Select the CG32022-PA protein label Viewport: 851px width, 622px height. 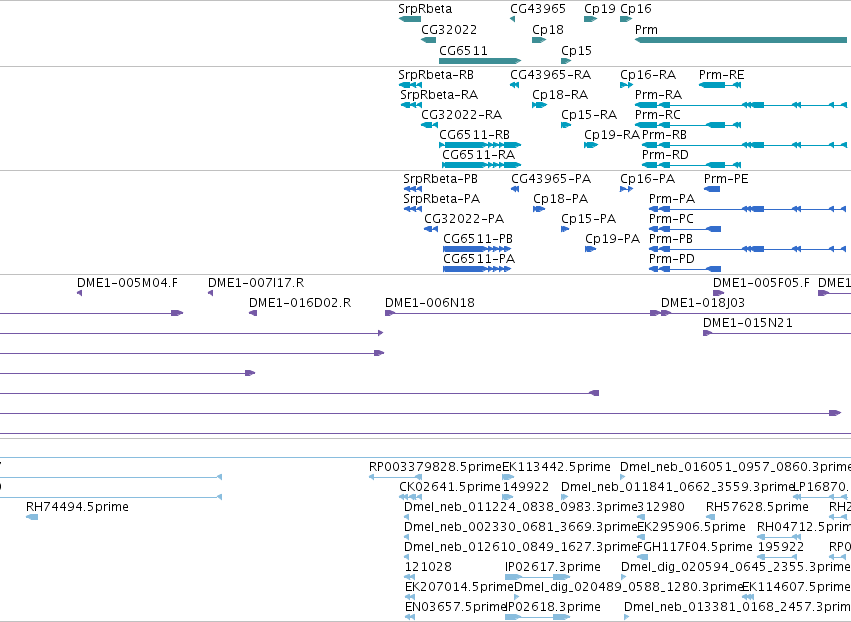[x=464, y=219]
